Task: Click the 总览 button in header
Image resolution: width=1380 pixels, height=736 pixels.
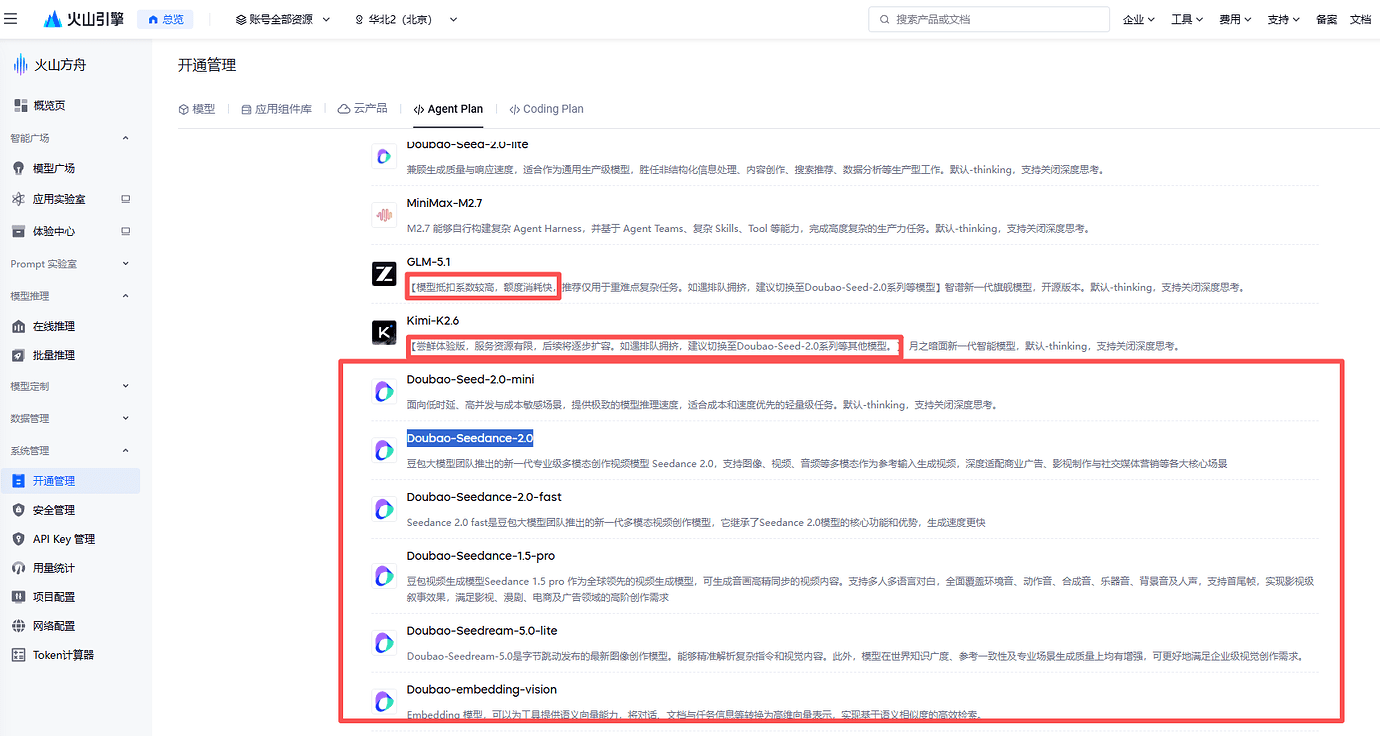Action: (x=165, y=19)
